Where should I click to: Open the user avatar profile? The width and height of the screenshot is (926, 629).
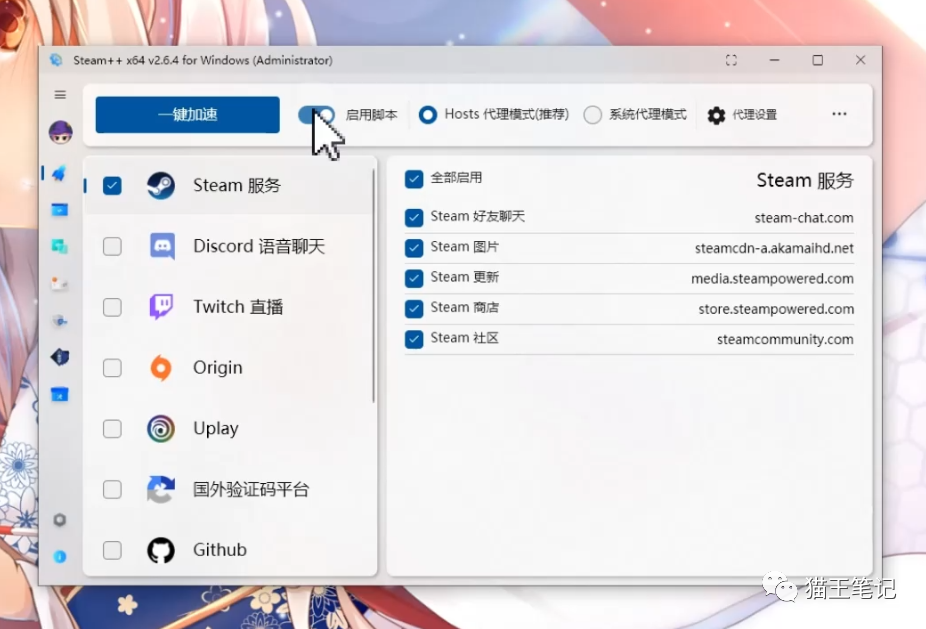coord(60,132)
